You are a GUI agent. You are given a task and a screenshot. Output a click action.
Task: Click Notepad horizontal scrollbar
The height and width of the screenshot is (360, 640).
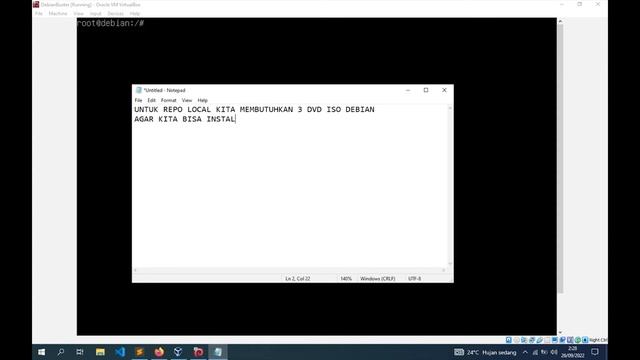pyautogui.click(x=289, y=270)
